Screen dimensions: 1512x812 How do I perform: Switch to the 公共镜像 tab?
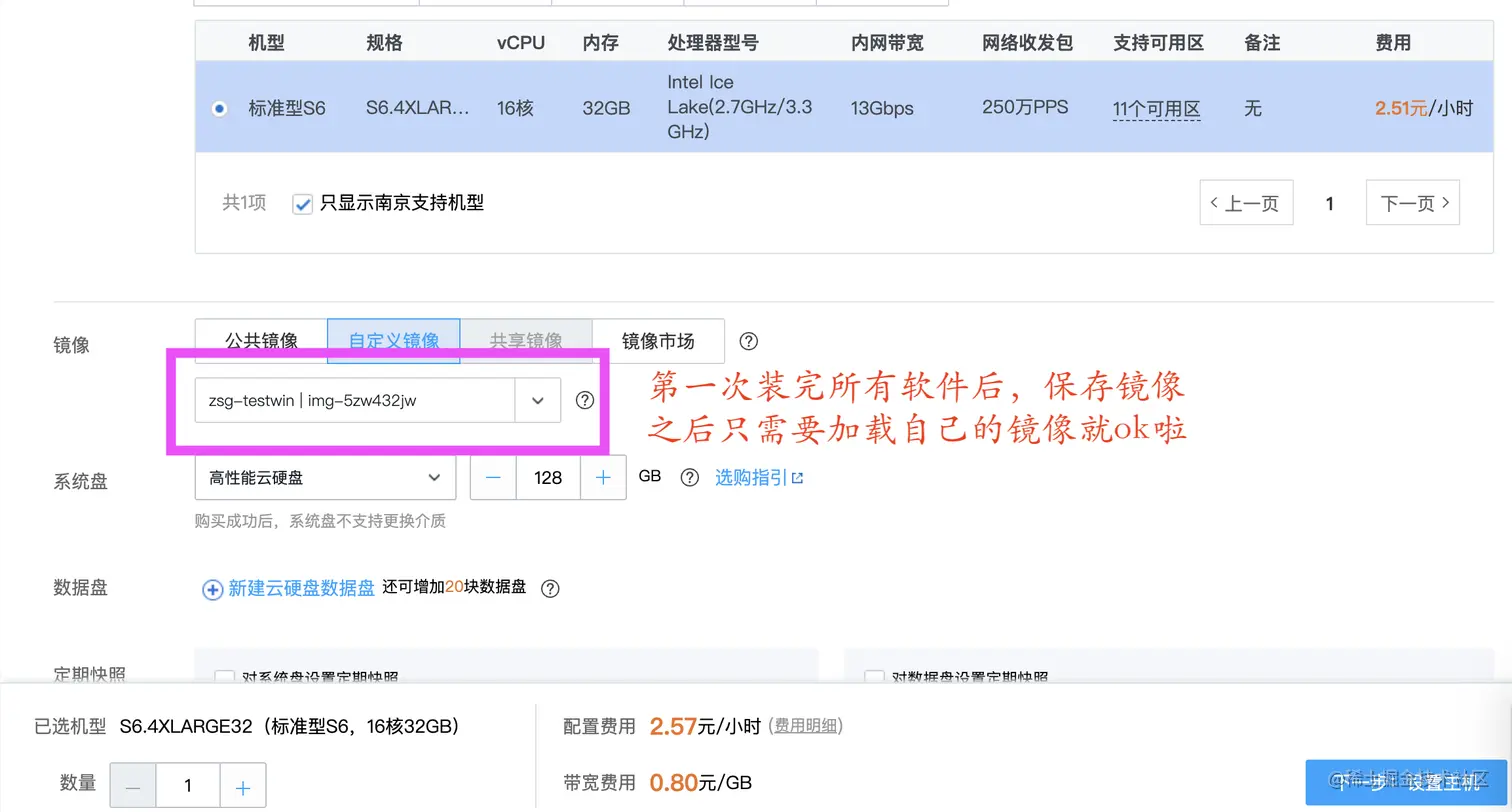[x=259, y=340]
